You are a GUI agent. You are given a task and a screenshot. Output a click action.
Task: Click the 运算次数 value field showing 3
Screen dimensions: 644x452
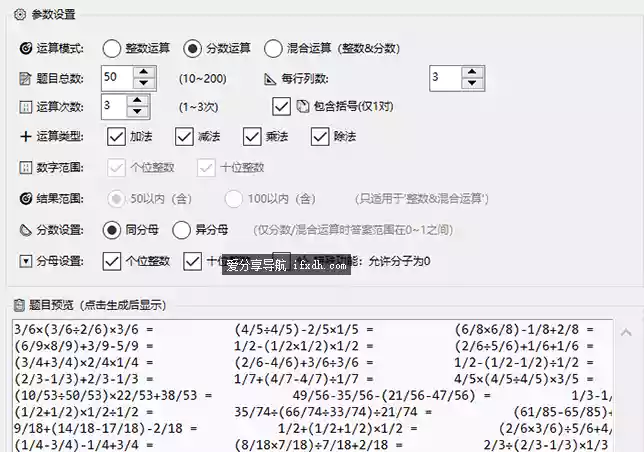pyautogui.click(x=114, y=106)
